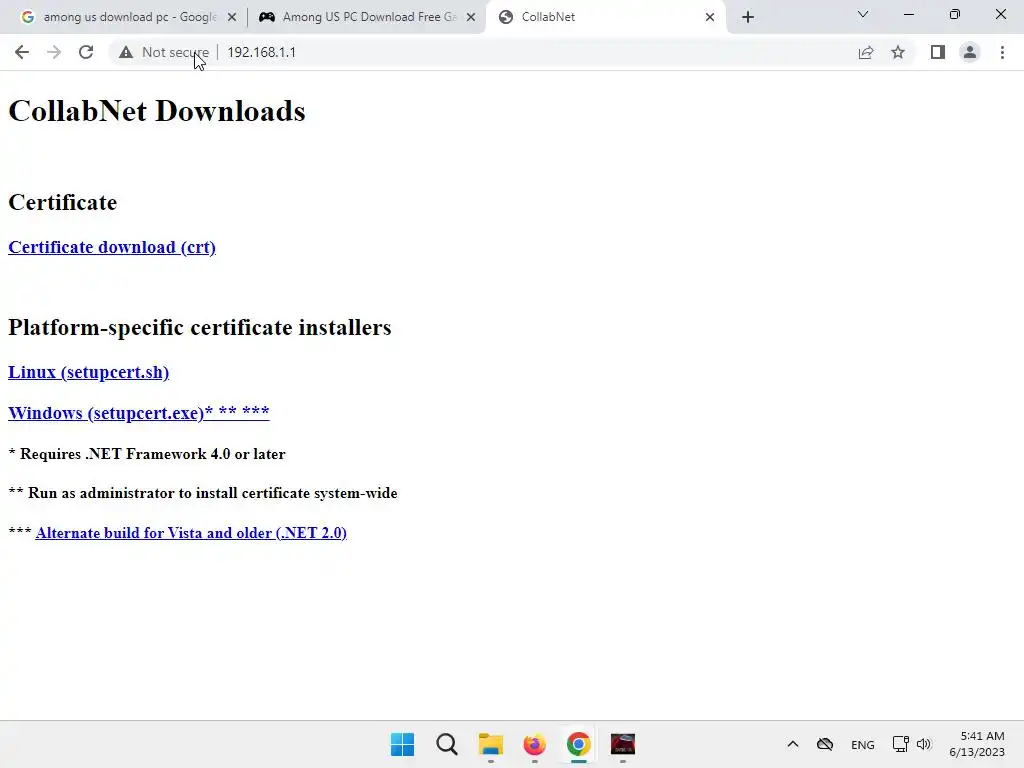The image size is (1024, 768).
Task: Click the forward navigation arrow
Action: 54,52
